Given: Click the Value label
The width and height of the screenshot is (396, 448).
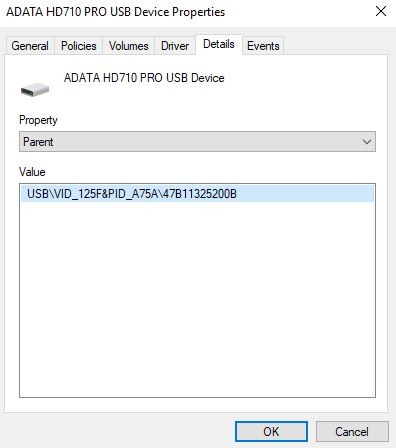Looking at the screenshot, I should (x=32, y=172).
